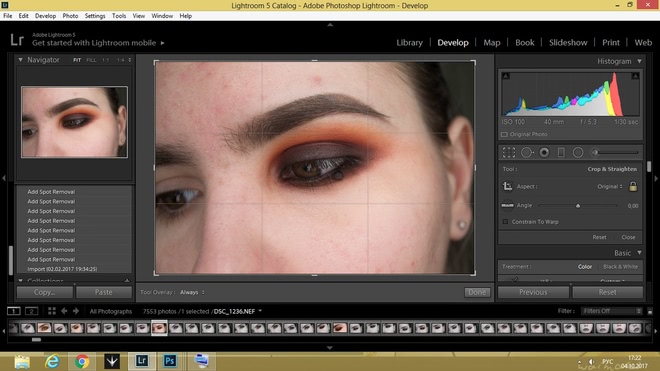Screen dimensions: 660x371
Task: Set Navigator zoom to FILL
Action: tap(91, 60)
